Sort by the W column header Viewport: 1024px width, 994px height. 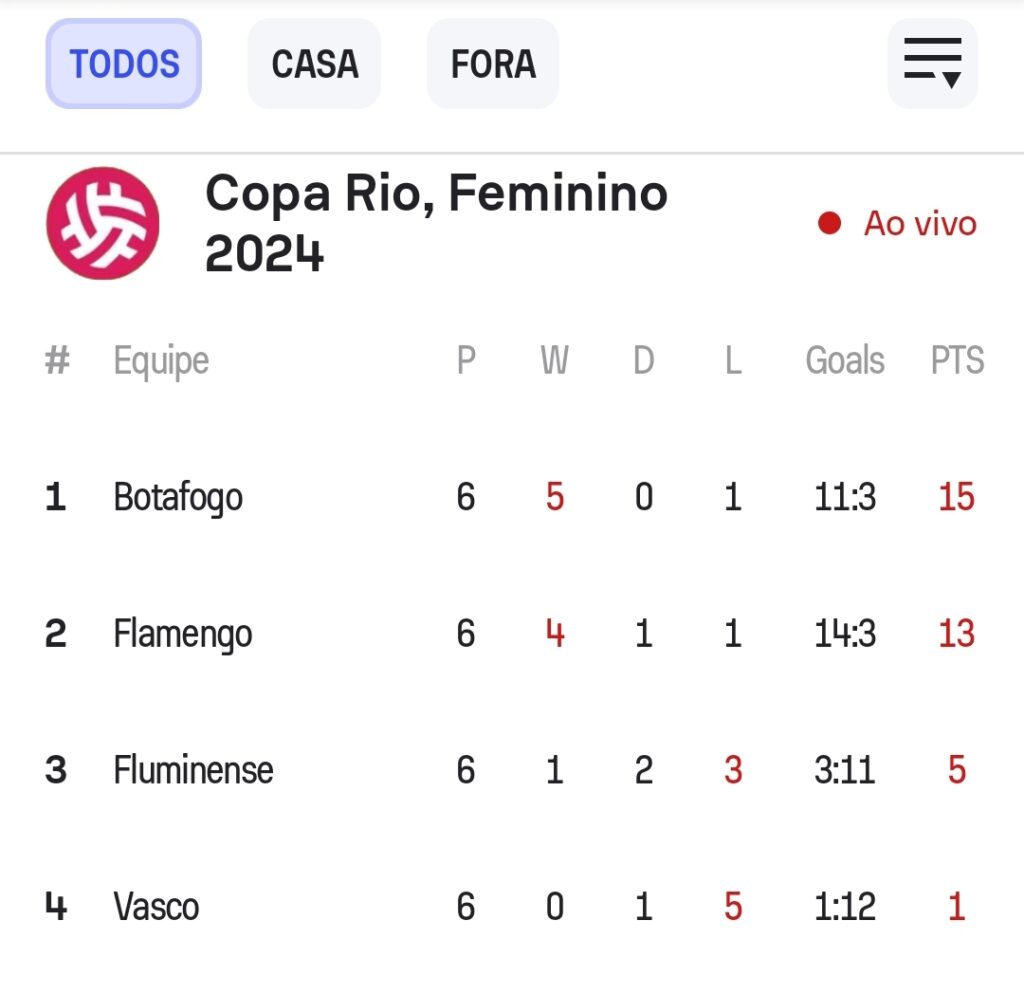pos(554,360)
